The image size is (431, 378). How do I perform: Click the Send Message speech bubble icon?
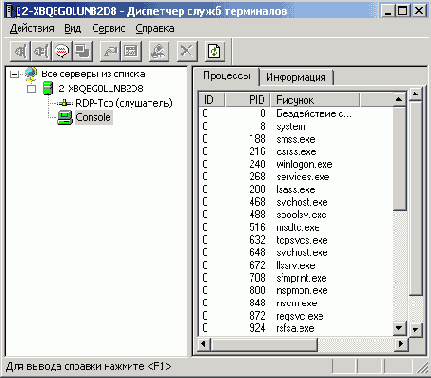(x=62, y=51)
